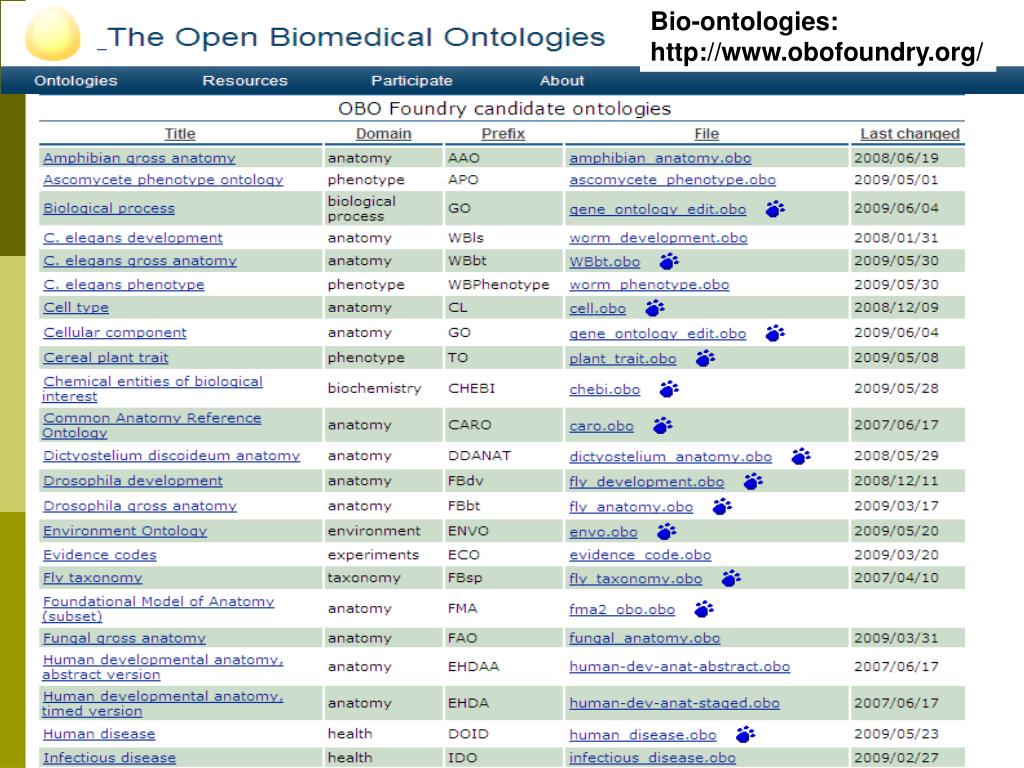Click the paw icon in the Cellular component row
The image size is (1024, 768).
point(775,334)
